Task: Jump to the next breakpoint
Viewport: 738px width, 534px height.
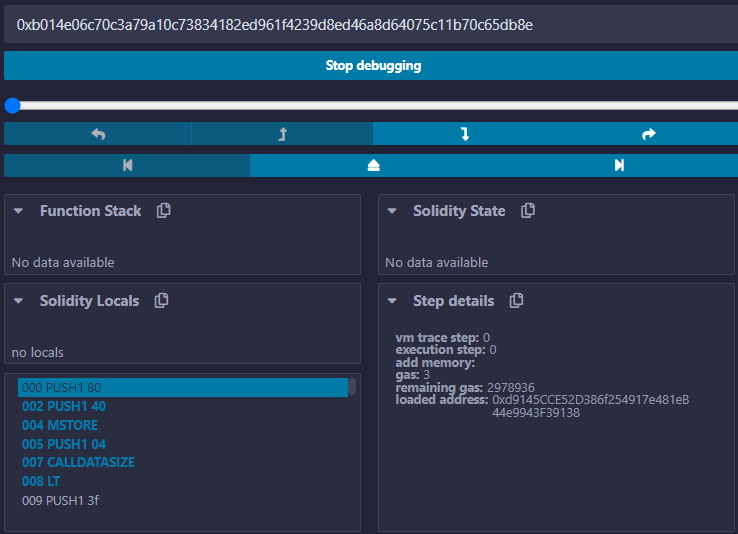Action: coord(619,165)
